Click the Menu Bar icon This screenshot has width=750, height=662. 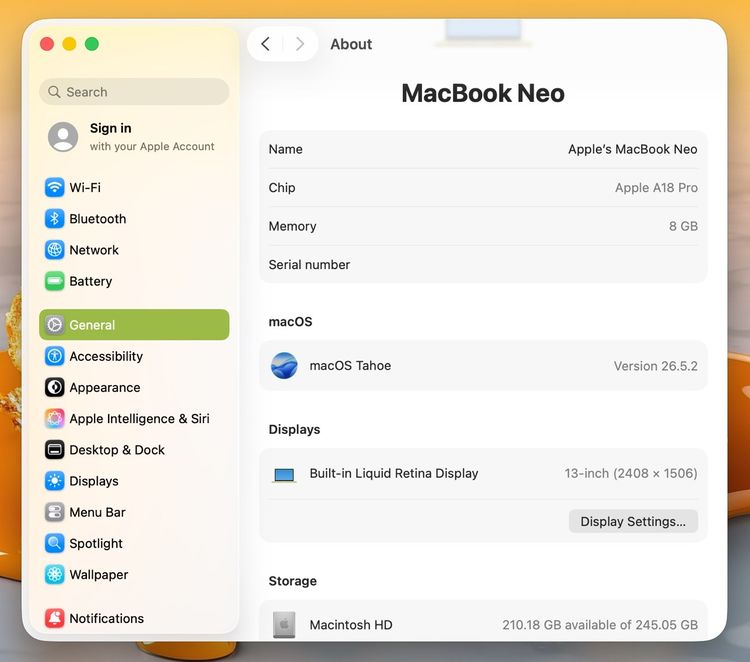[55, 512]
